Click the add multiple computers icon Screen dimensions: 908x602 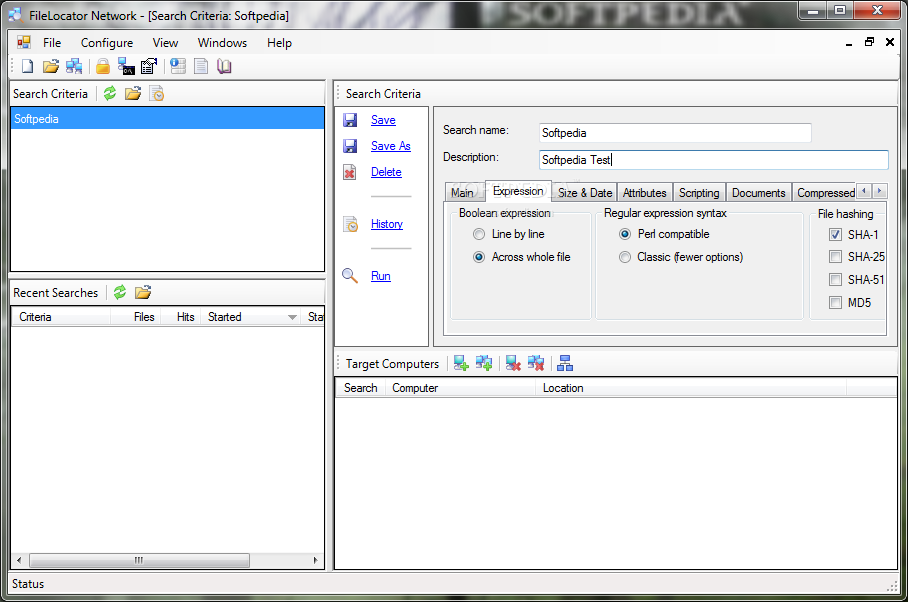484,364
